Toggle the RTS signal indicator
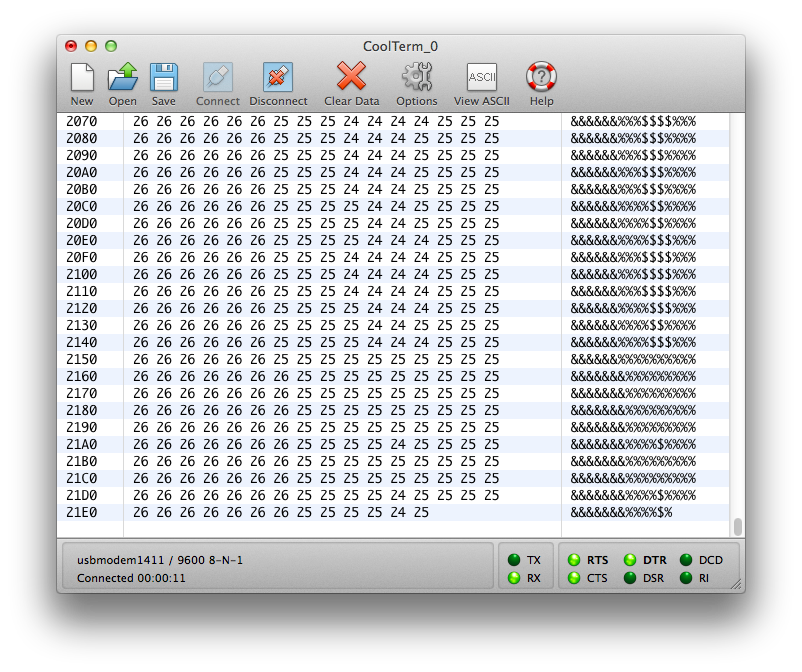 click(x=574, y=560)
